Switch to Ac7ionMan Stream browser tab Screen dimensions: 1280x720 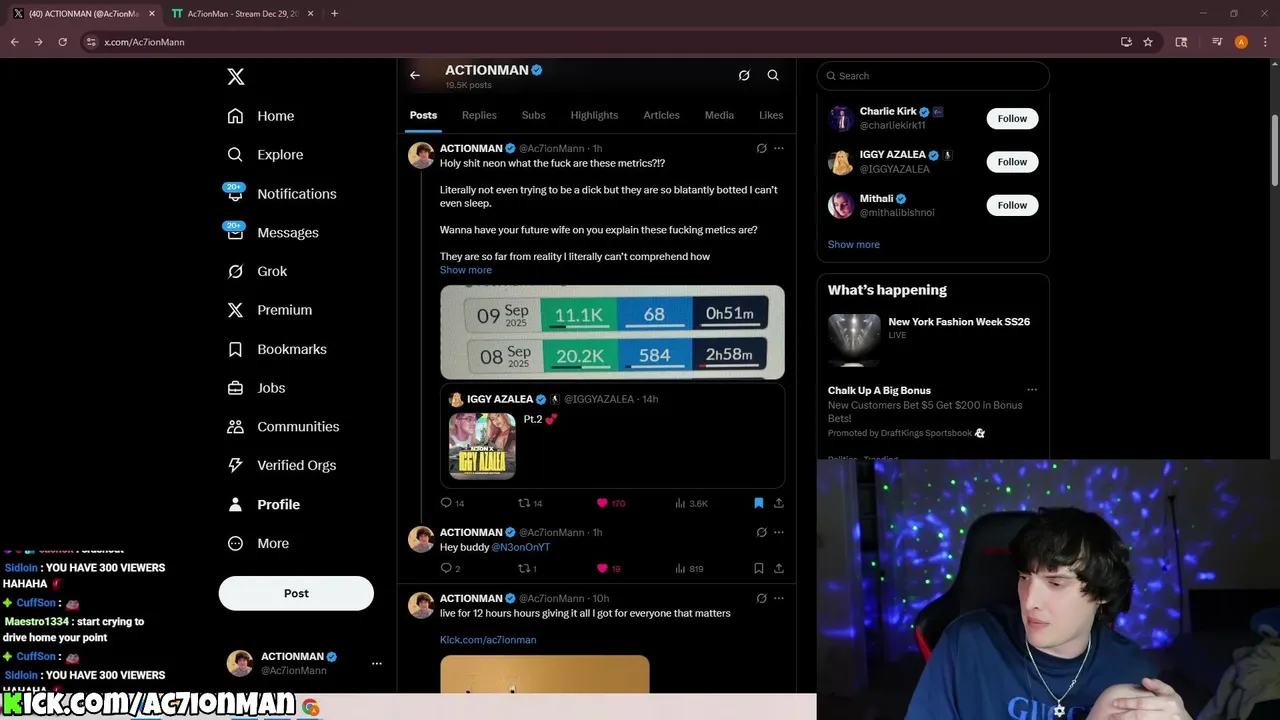[x=243, y=14]
